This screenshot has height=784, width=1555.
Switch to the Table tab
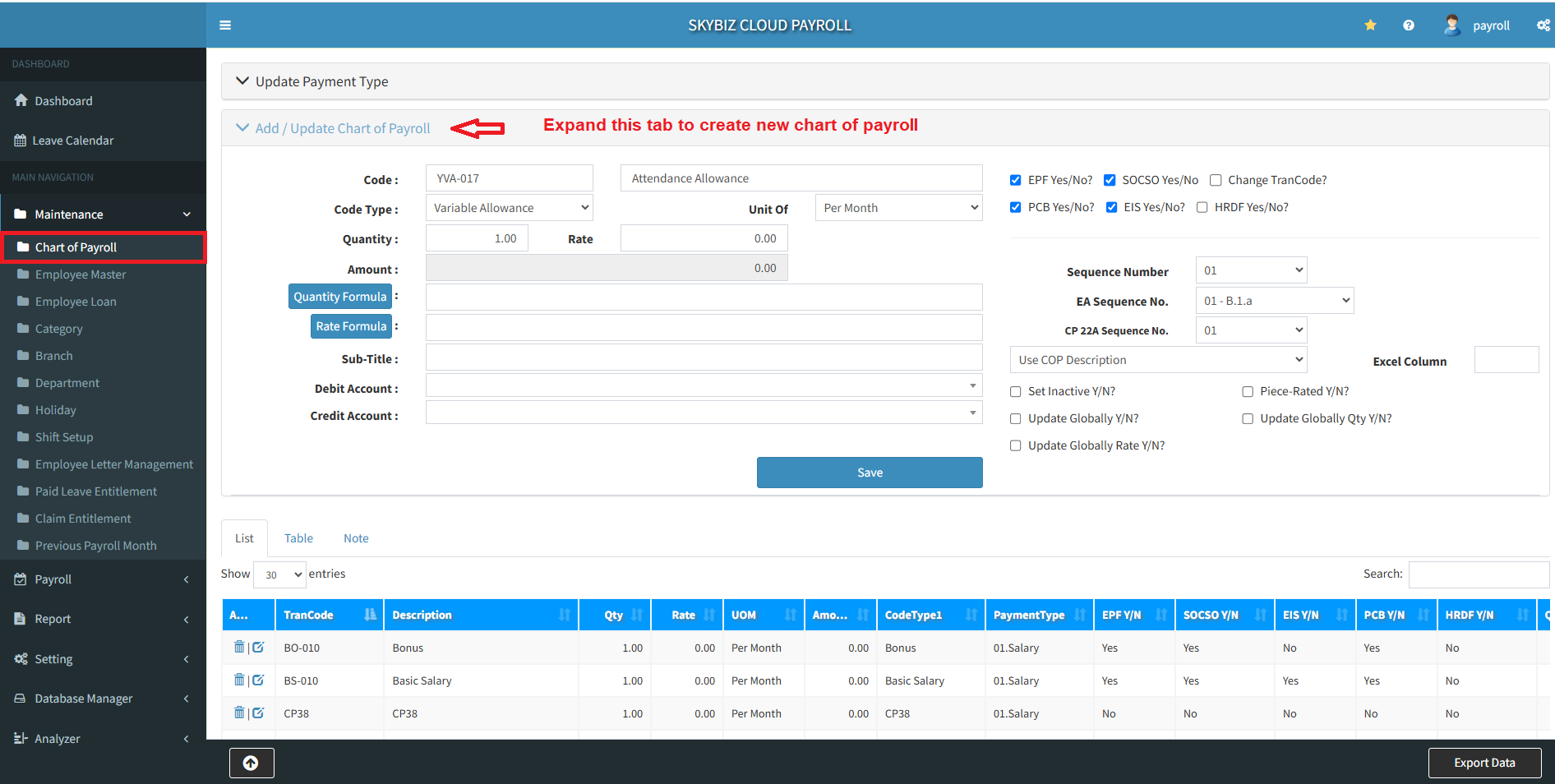click(x=298, y=538)
